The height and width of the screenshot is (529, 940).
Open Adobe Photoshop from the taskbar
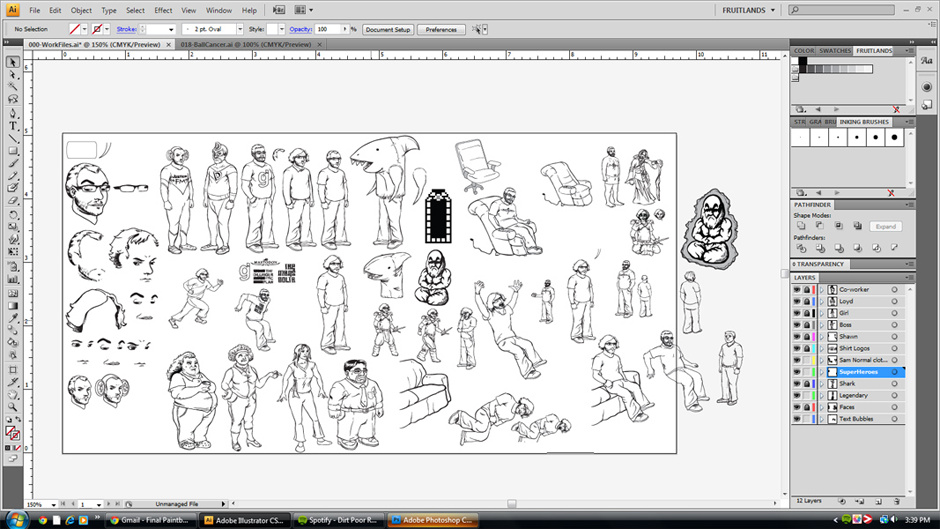tap(434, 520)
